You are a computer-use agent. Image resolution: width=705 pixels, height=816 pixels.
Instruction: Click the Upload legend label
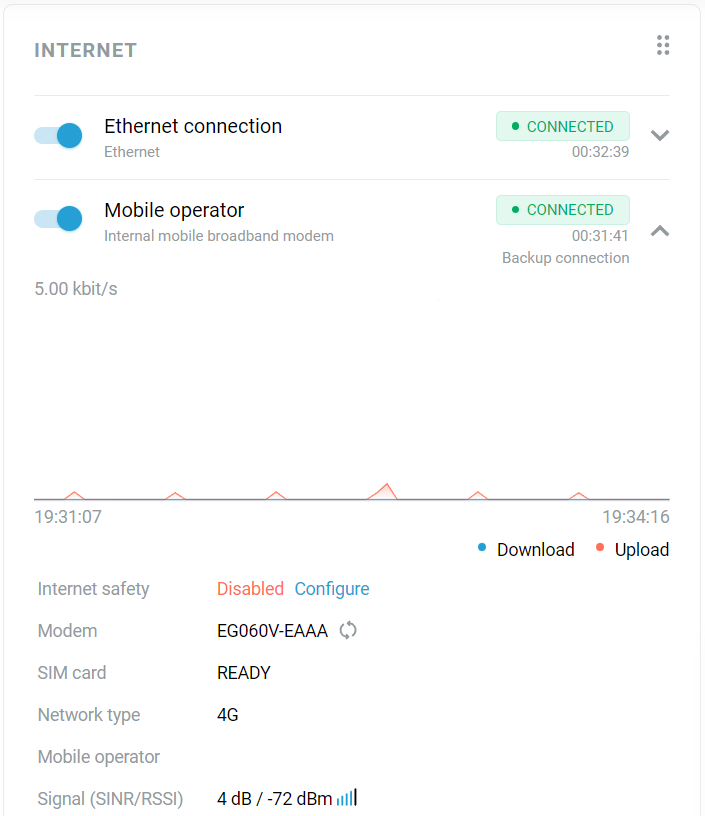tap(641, 549)
